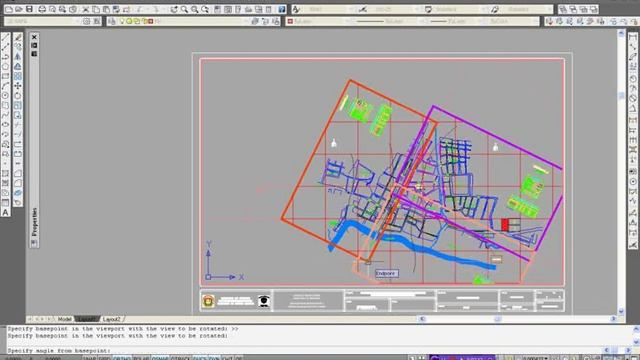Open the Text Style dropdown
Viewport: 640px width, 360px height.
pos(329,9)
